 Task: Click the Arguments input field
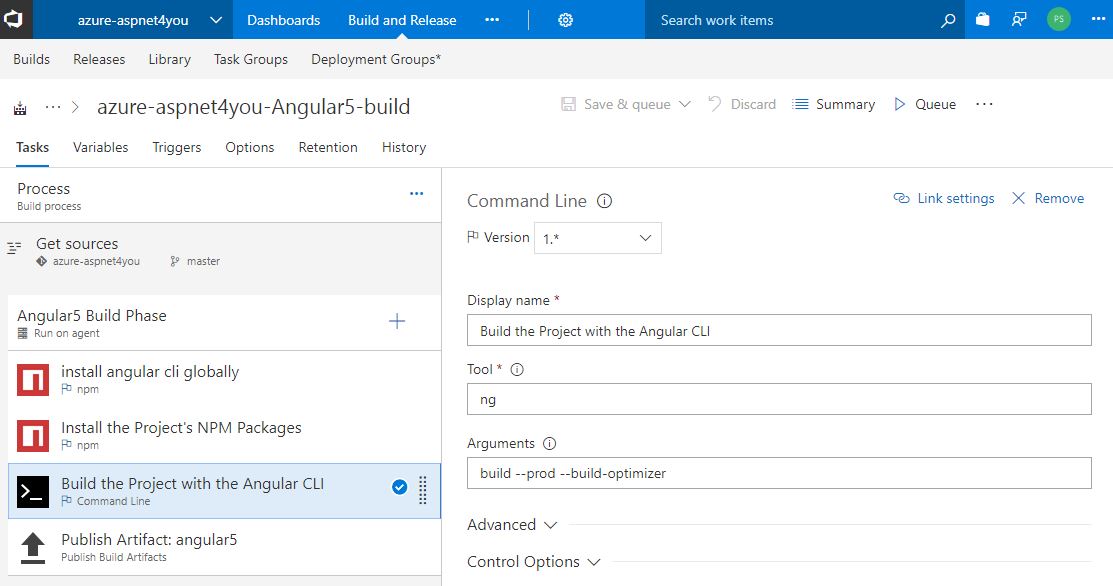tap(779, 473)
